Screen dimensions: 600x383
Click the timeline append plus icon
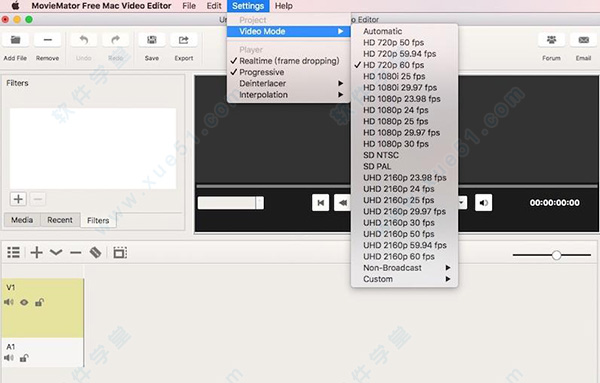coord(36,253)
